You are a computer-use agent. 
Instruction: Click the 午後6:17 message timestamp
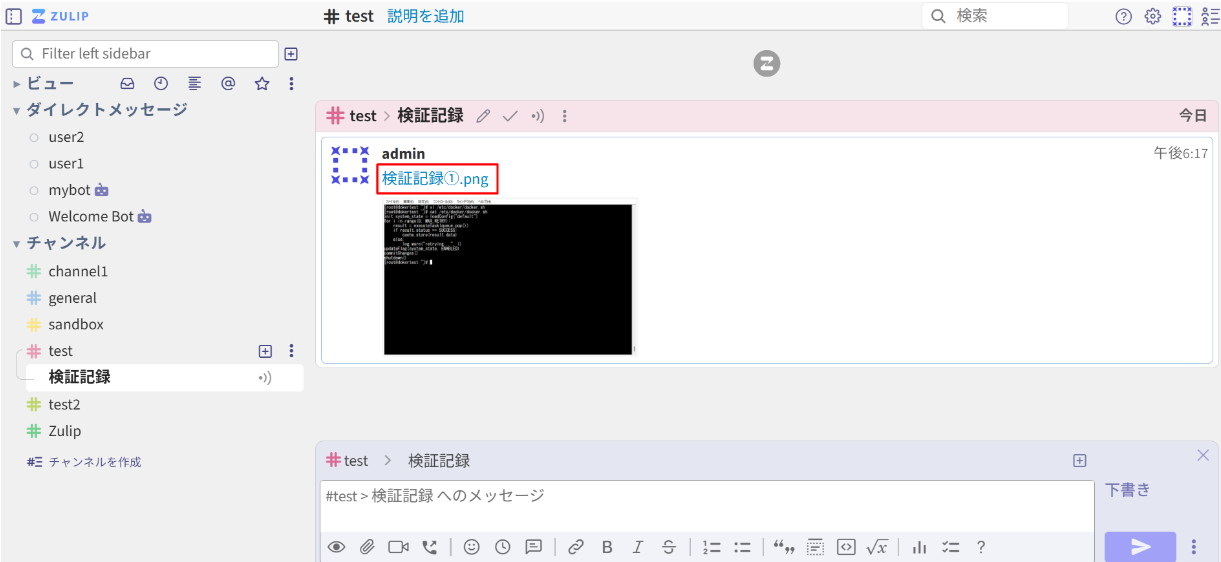click(1181, 153)
